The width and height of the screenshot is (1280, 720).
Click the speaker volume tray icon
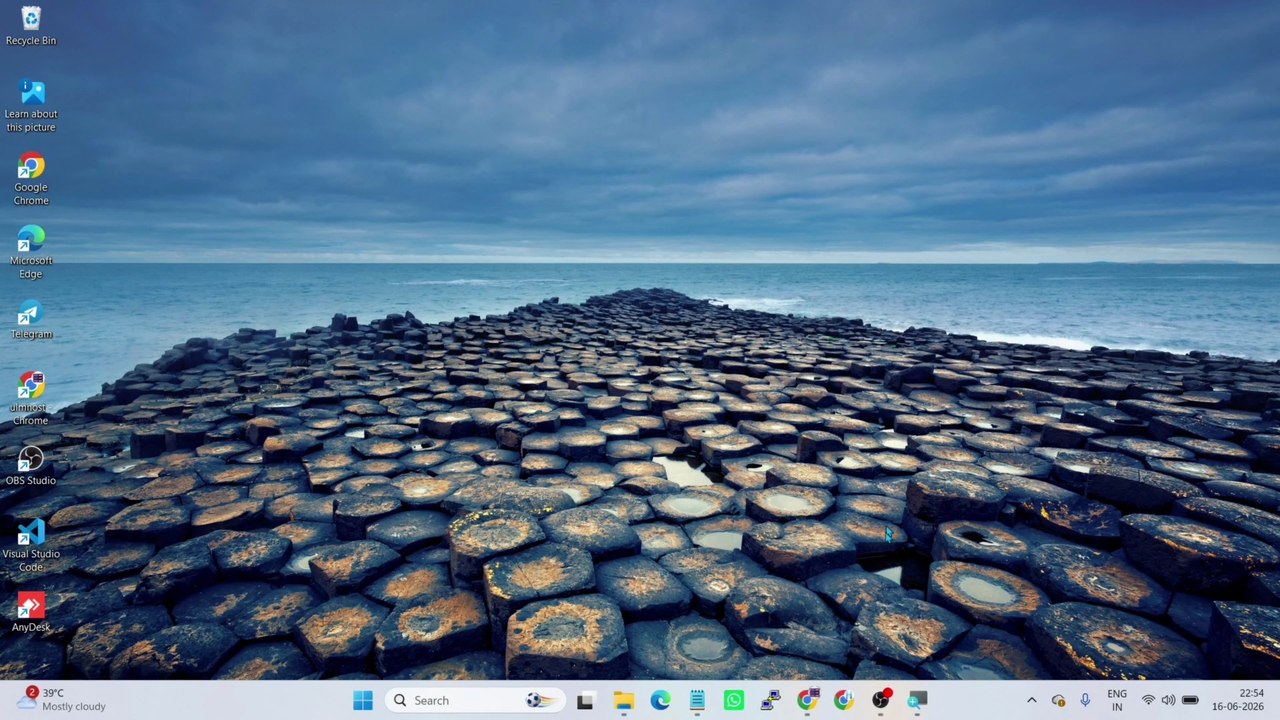coord(1168,700)
